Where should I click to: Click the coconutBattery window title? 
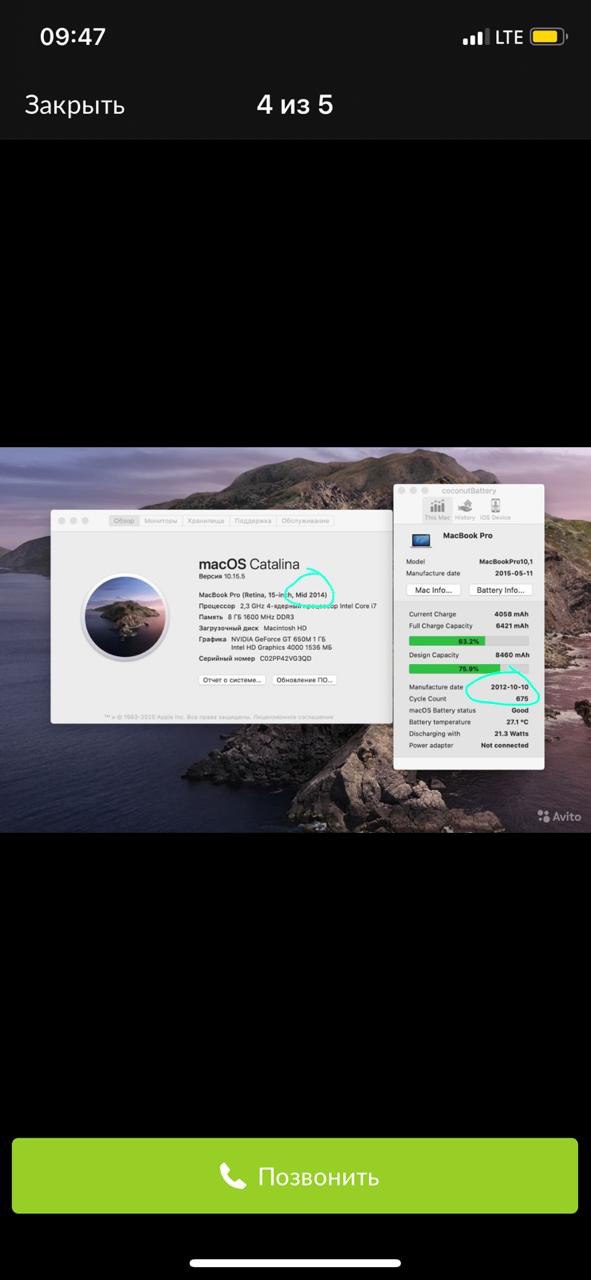coord(468,491)
